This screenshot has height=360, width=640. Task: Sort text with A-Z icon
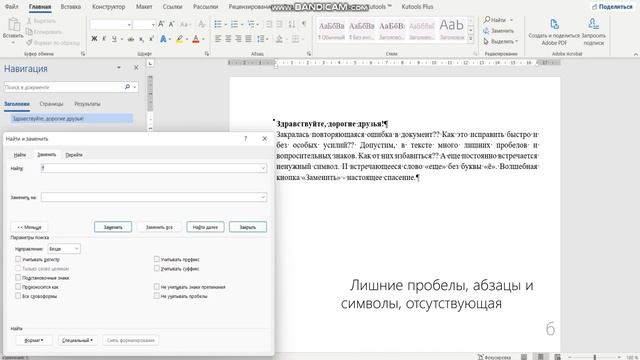coord(292,24)
